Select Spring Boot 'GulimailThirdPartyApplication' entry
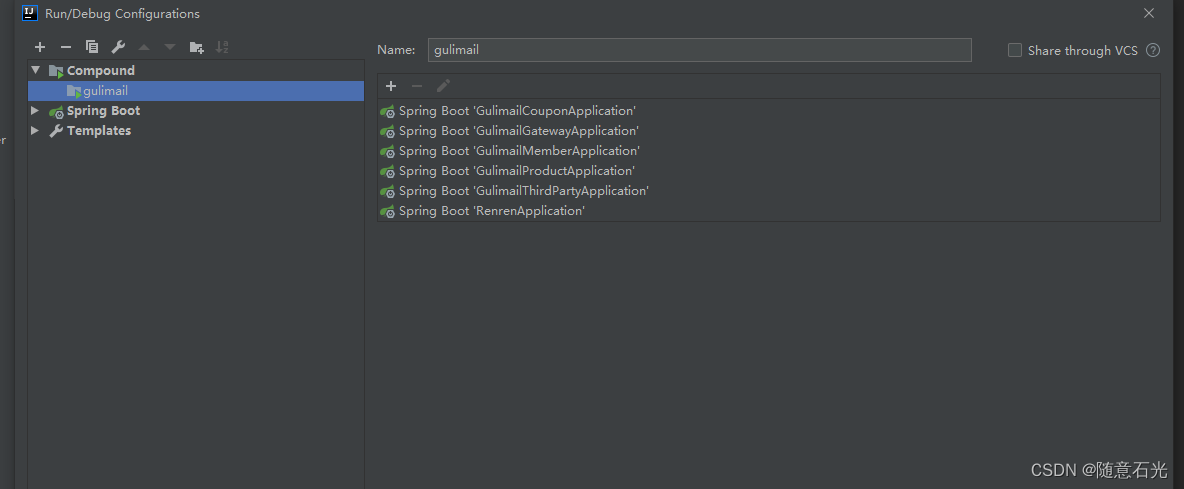Viewport: 1184px width, 489px height. pos(769,191)
